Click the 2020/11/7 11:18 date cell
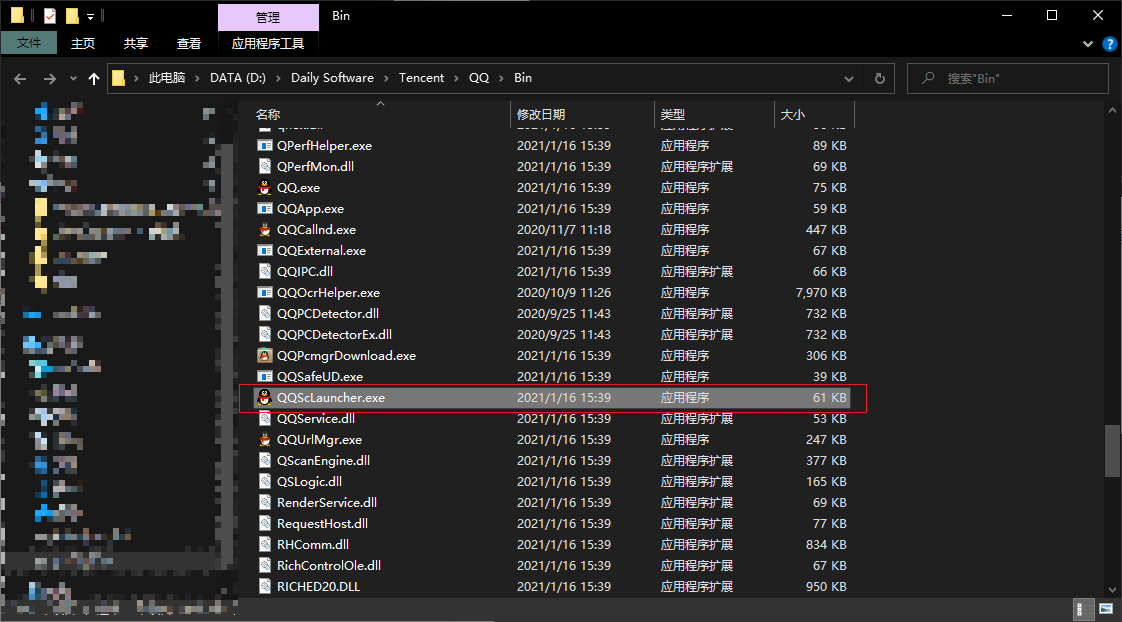Screen dimensions: 1122x622 564,230
